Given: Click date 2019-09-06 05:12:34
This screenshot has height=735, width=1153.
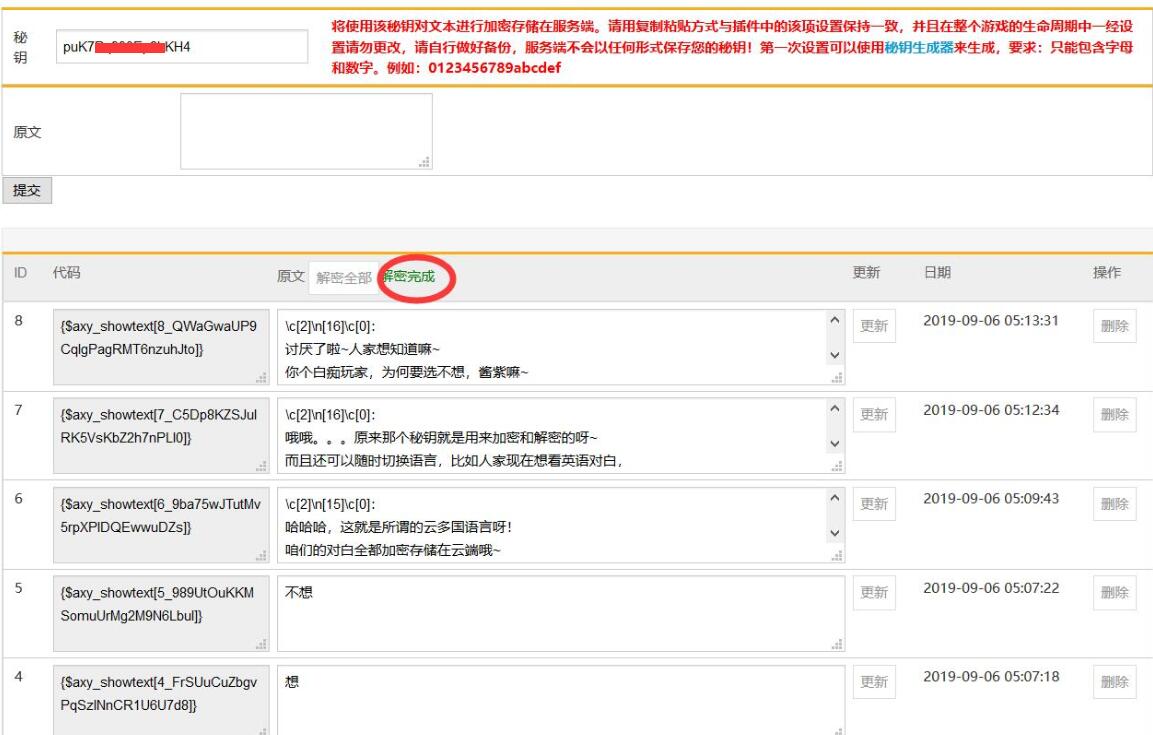Looking at the screenshot, I should point(990,410).
